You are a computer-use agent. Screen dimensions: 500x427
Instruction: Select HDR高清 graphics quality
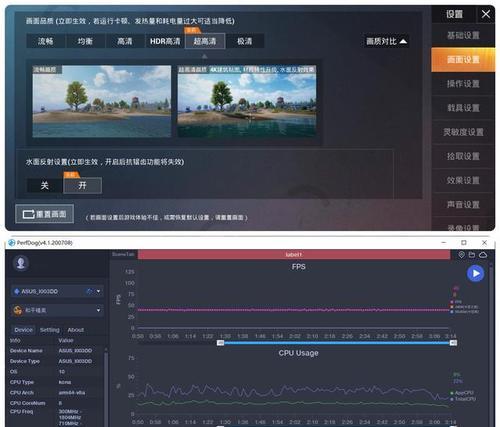click(165, 41)
